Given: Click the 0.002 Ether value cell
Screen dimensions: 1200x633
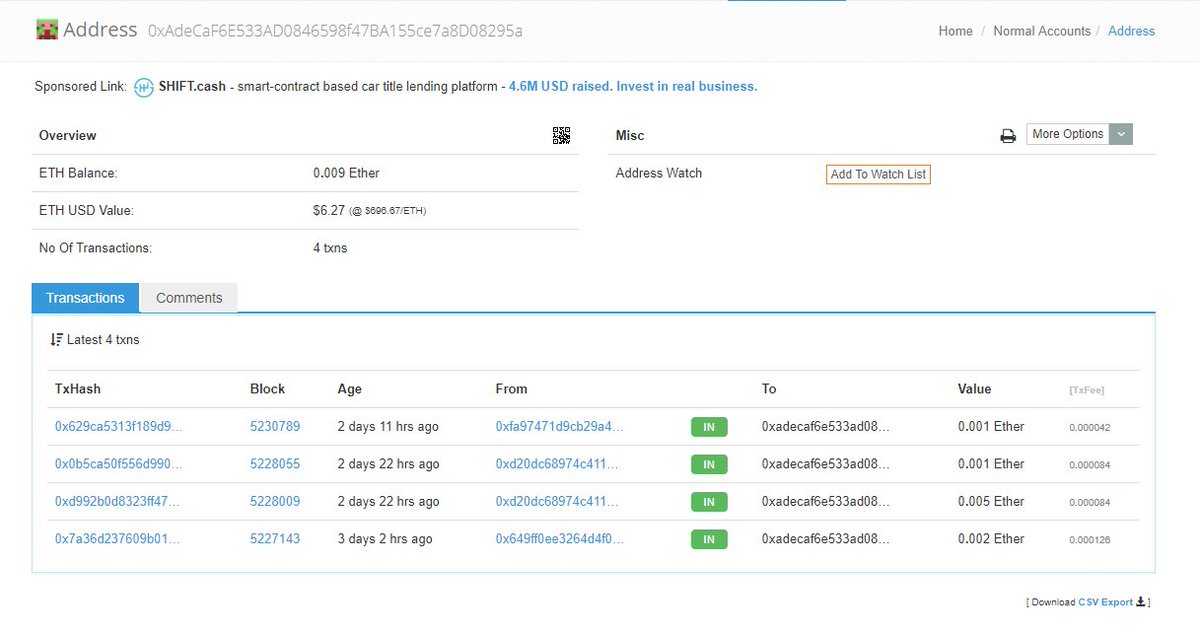Looking at the screenshot, I should coord(991,539).
